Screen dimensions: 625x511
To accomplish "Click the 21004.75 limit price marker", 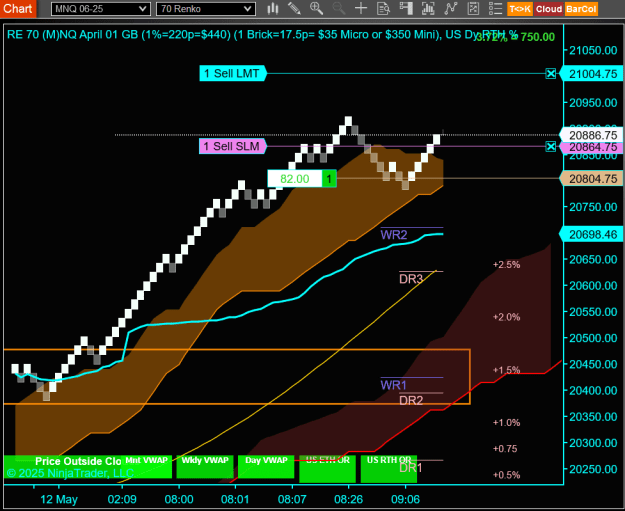I will coord(592,74).
